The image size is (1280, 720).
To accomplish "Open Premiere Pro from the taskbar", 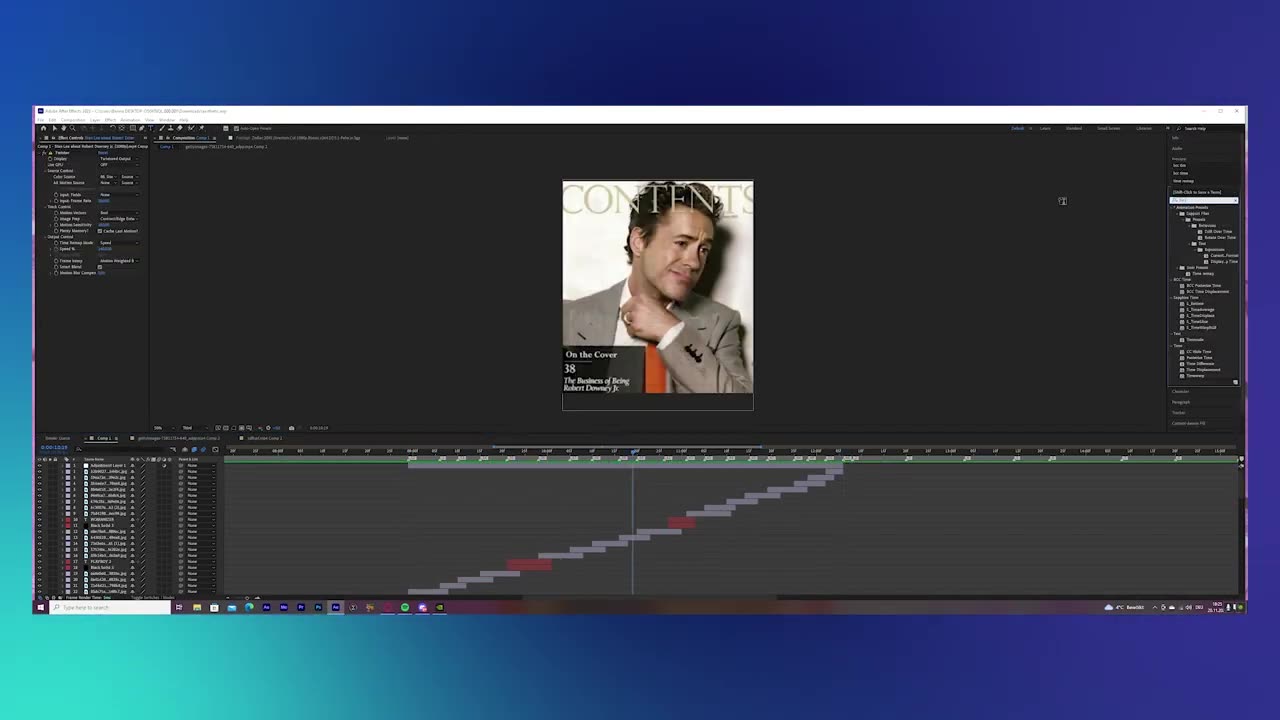I will (x=301, y=607).
